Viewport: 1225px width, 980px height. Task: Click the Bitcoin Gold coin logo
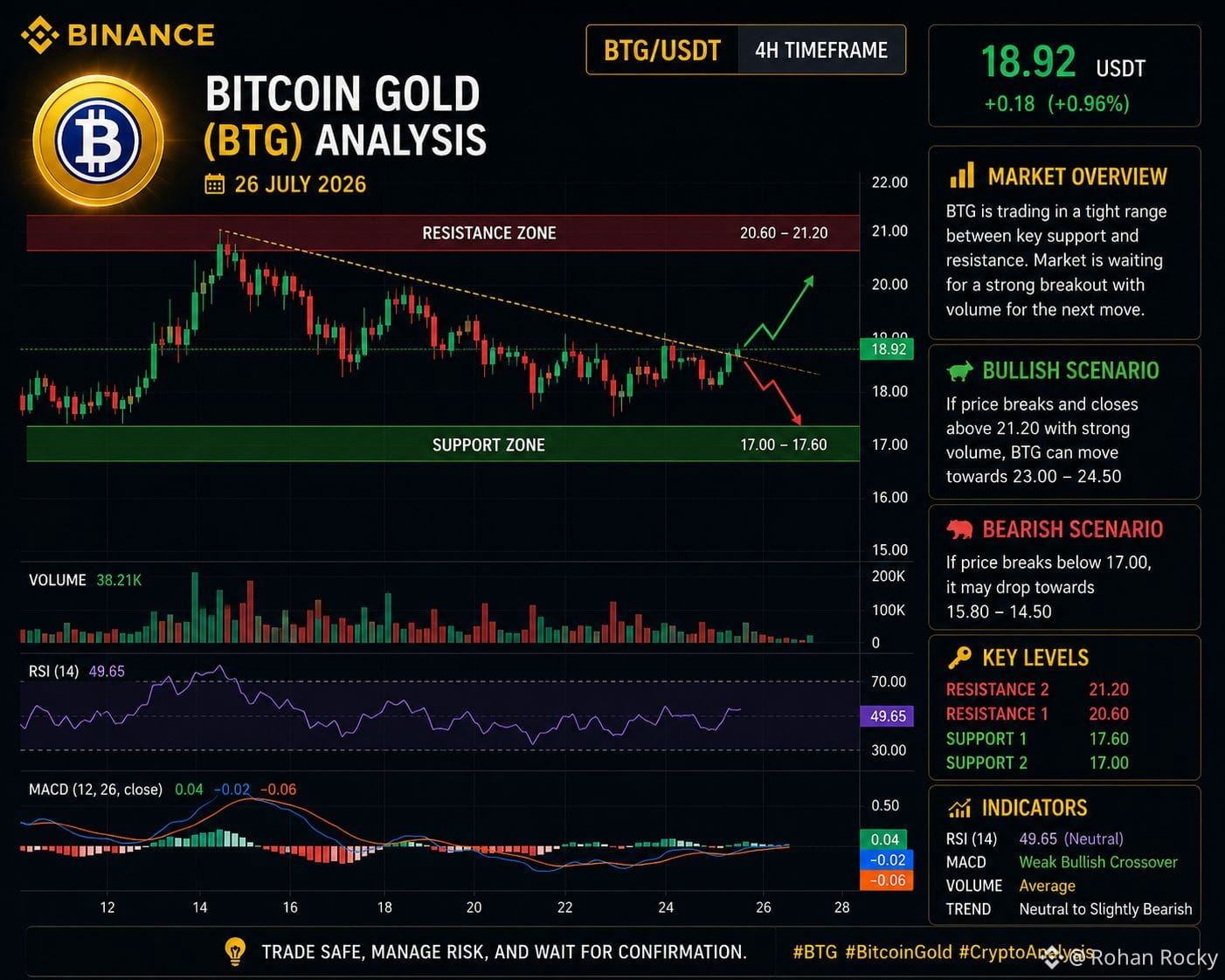[x=98, y=141]
